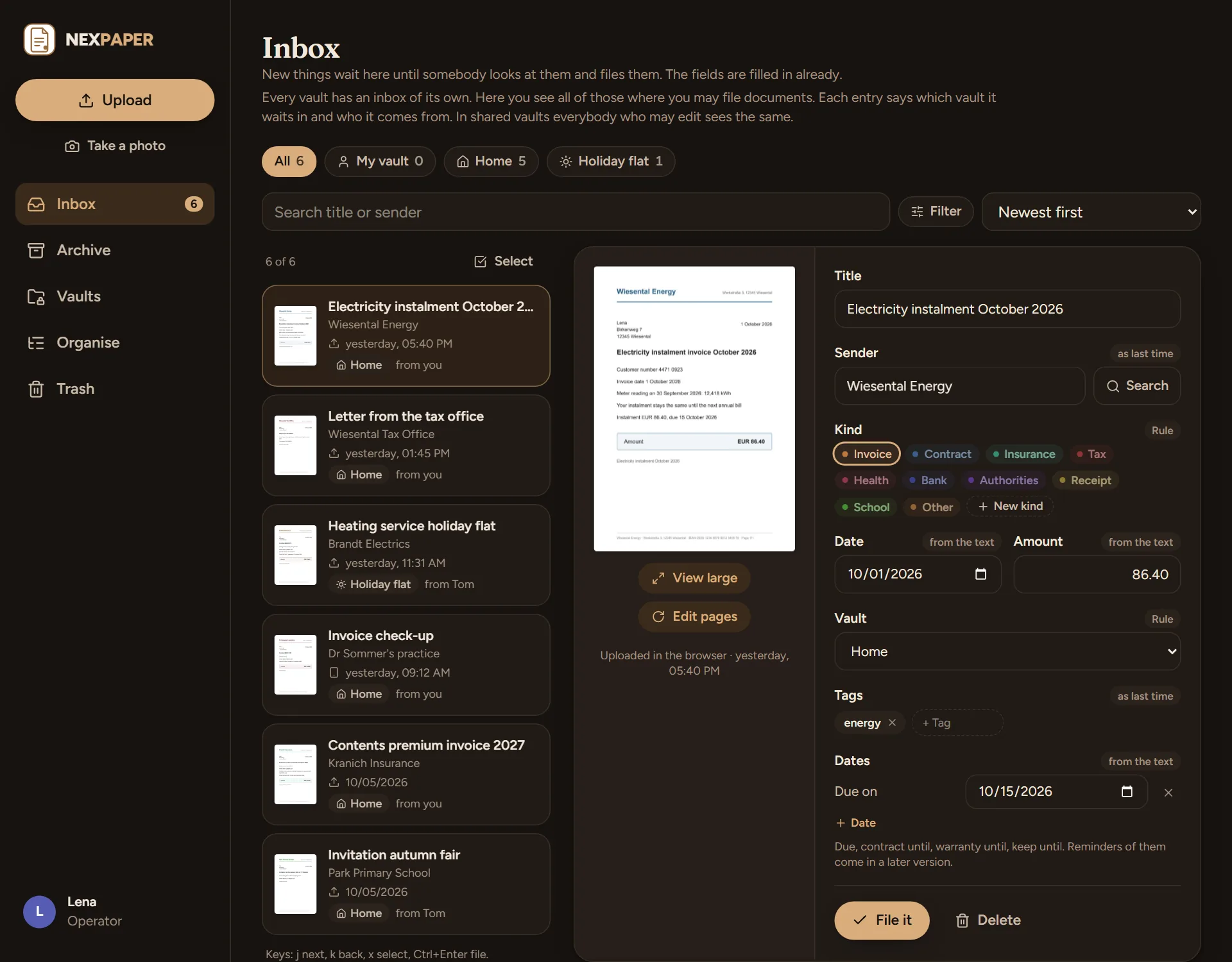Image resolution: width=1232 pixels, height=962 pixels.
Task: Click the Search title or sender field
Action: 576,212
